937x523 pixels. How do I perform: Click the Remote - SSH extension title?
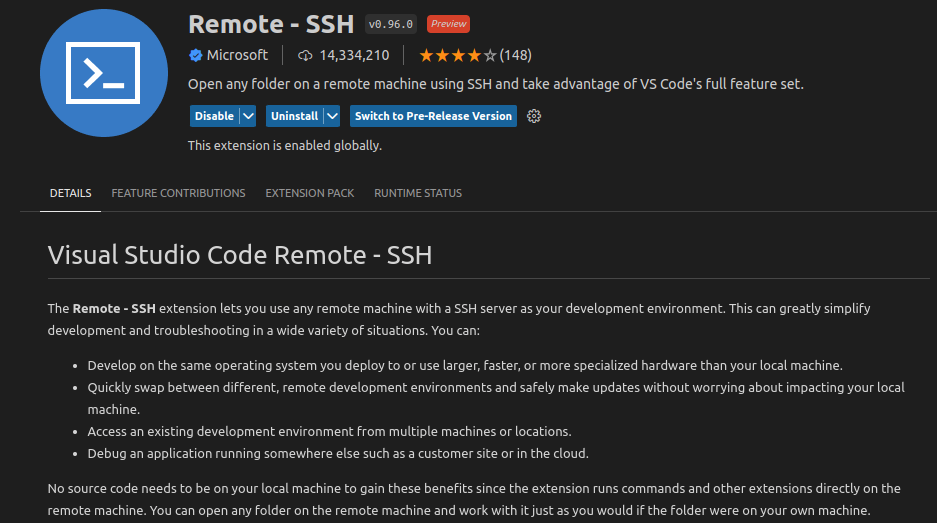click(271, 24)
